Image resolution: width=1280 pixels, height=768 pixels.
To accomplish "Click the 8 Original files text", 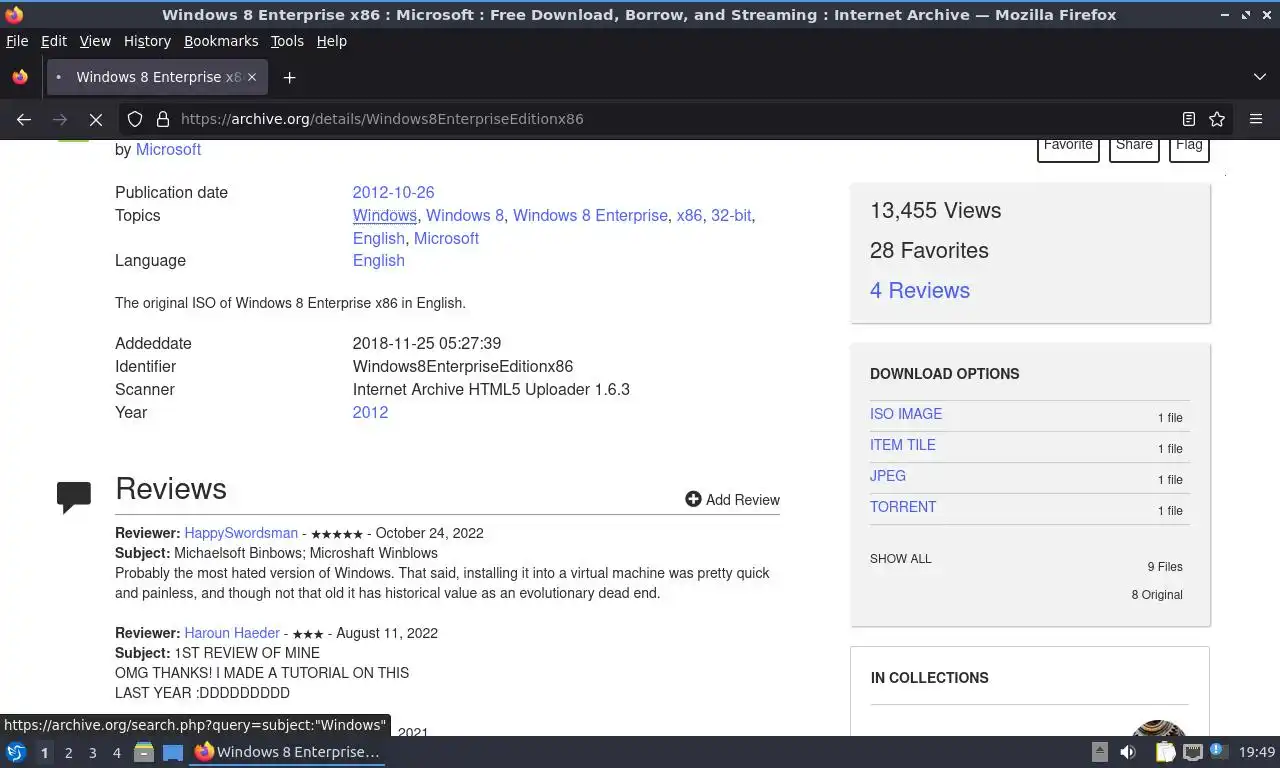I will point(1157,595).
